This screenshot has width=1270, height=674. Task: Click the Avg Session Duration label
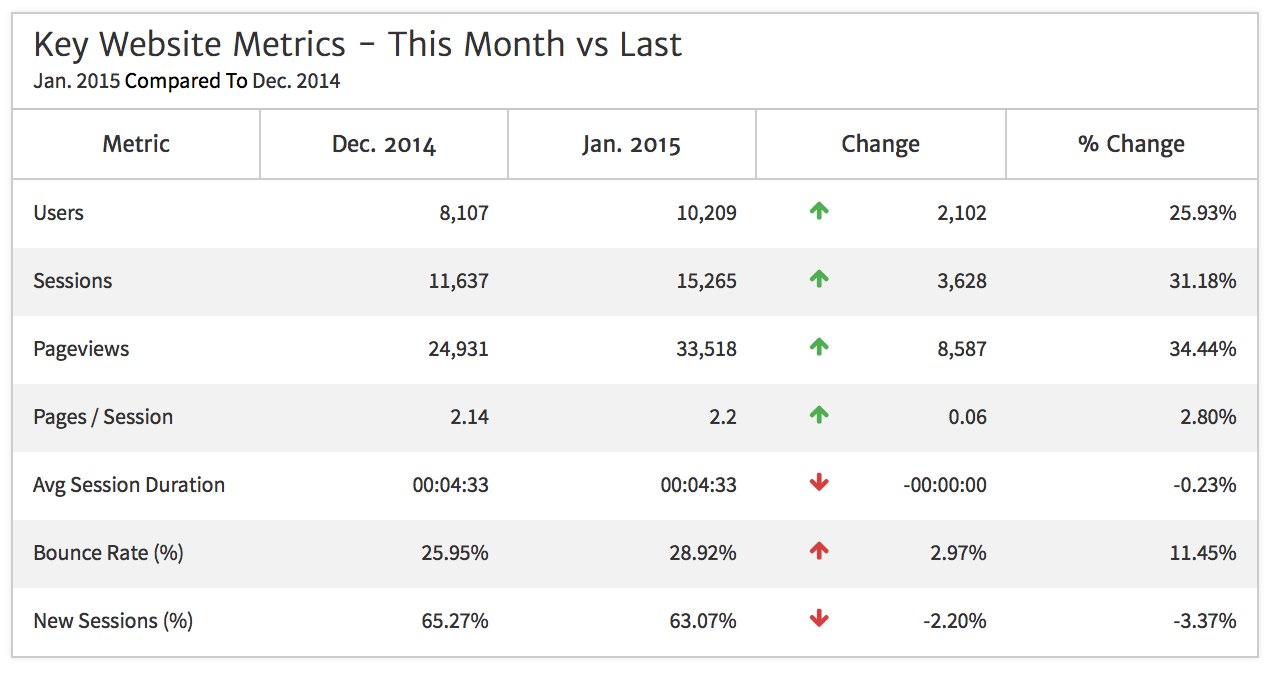[129, 485]
